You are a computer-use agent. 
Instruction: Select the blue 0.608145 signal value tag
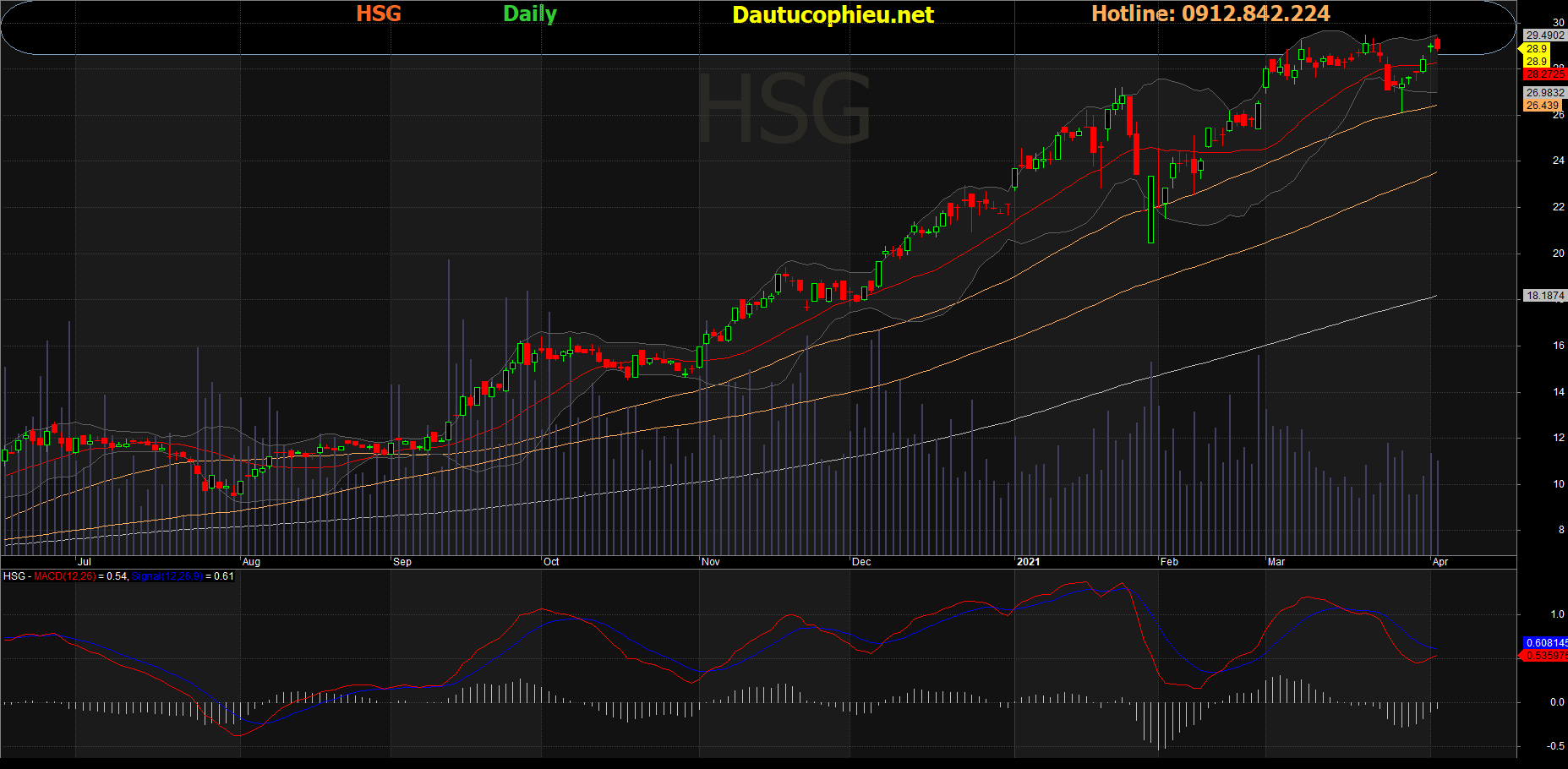(x=1546, y=643)
